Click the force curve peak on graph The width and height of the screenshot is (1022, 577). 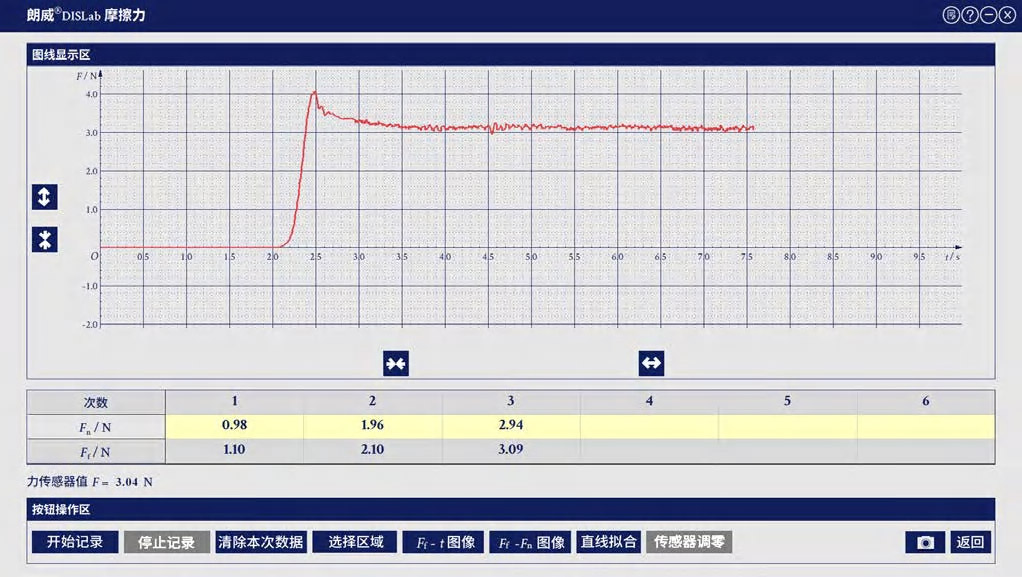315,92
